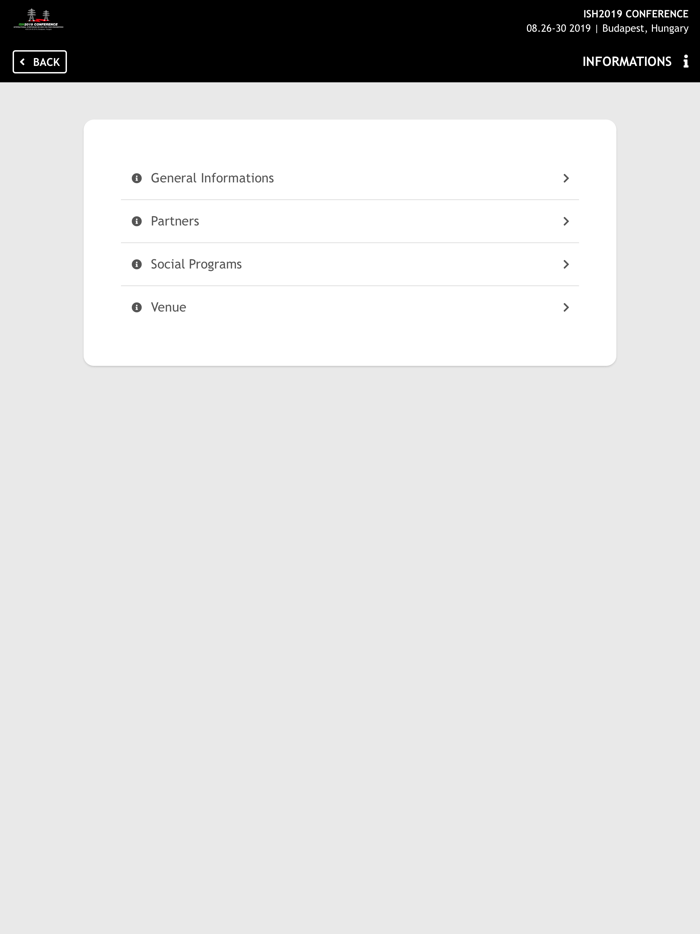Viewport: 700px width, 934px height.
Task: Click the ISH2019 conference logo
Action: (x=38, y=19)
